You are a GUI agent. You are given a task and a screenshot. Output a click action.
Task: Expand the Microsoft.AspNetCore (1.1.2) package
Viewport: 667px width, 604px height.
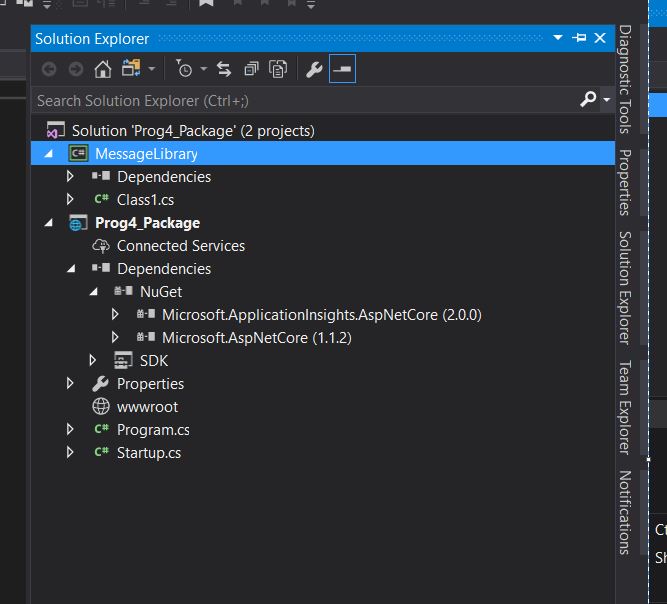[116, 338]
